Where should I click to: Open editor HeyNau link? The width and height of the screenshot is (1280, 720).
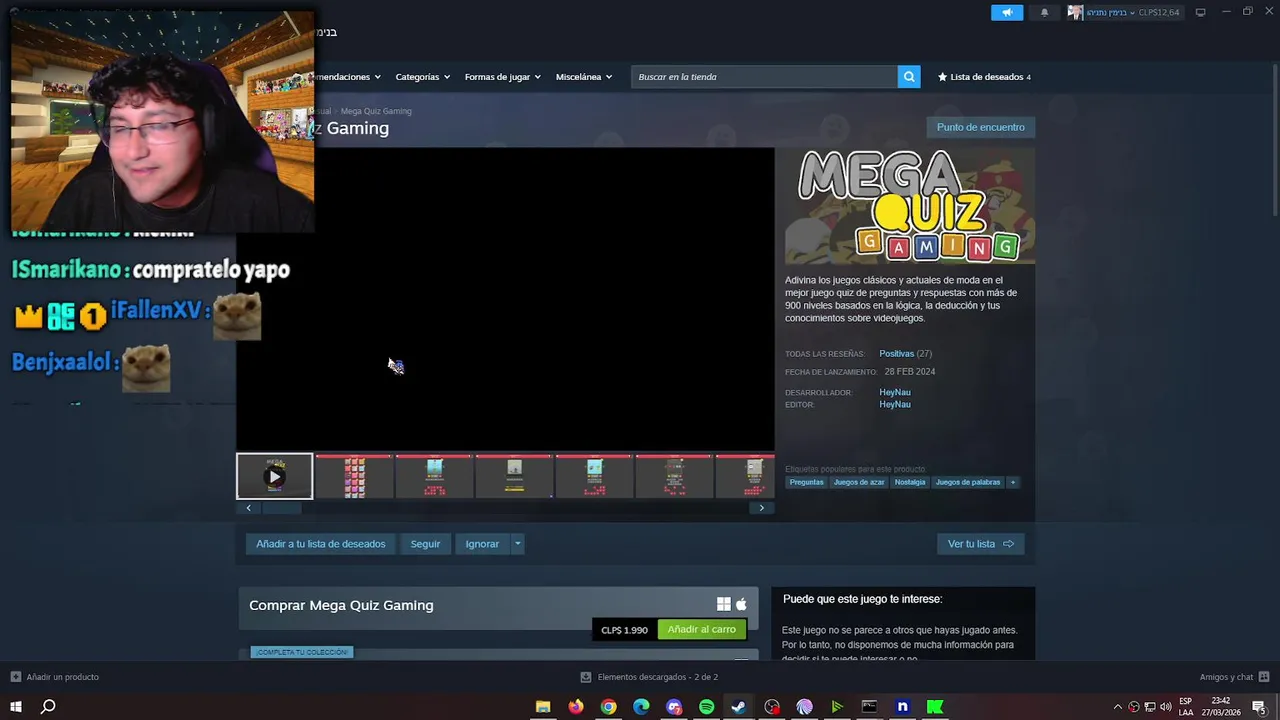tap(894, 405)
